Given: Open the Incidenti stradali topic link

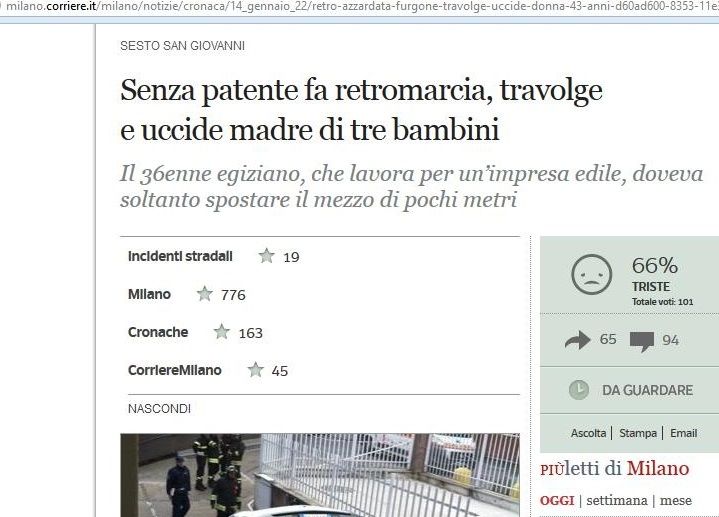Looking at the screenshot, I should (x=180, y=256).
